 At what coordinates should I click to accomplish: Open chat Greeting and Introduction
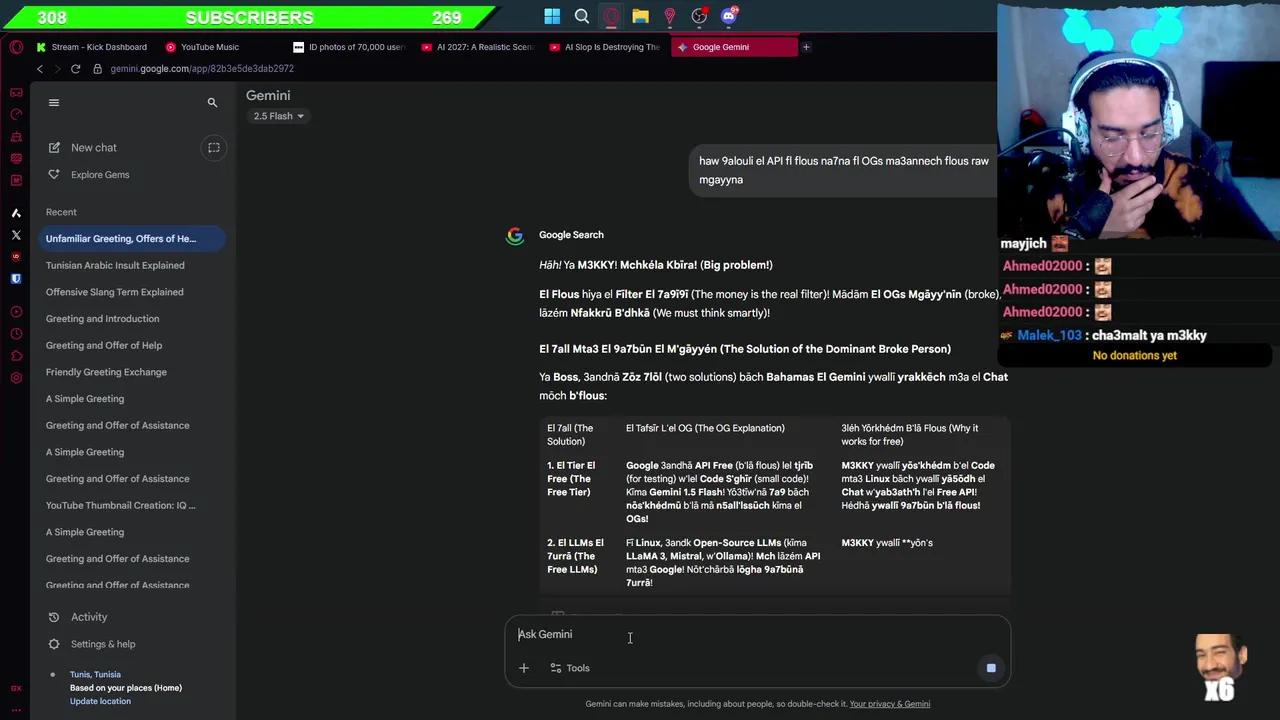point(132,318)
